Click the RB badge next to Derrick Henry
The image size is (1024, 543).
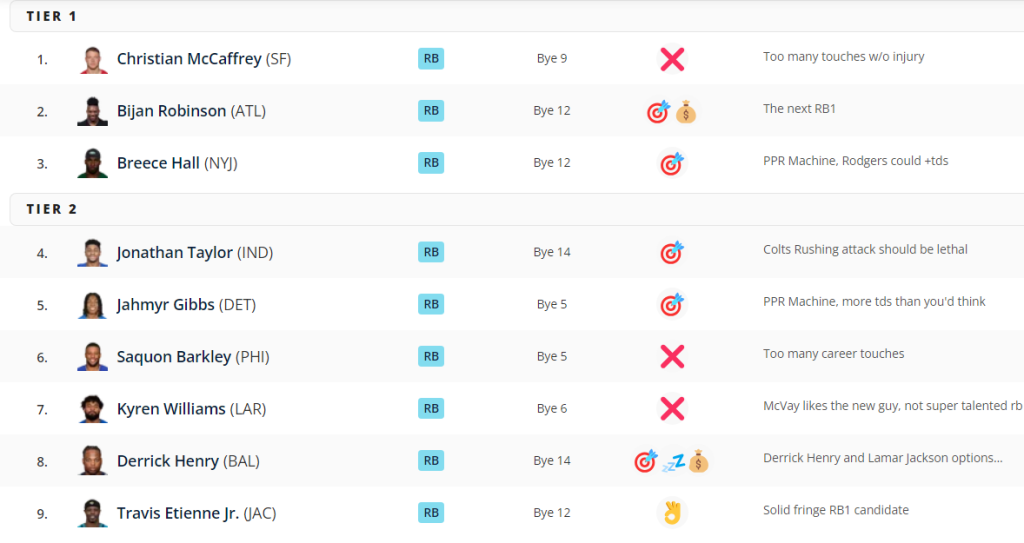tap(431, 461)
